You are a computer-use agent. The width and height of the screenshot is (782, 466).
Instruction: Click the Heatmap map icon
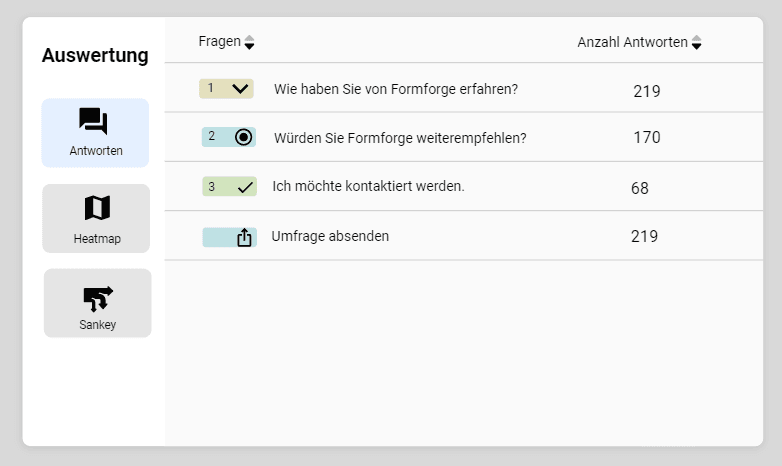pyautogui.click(x=97, y=208)
